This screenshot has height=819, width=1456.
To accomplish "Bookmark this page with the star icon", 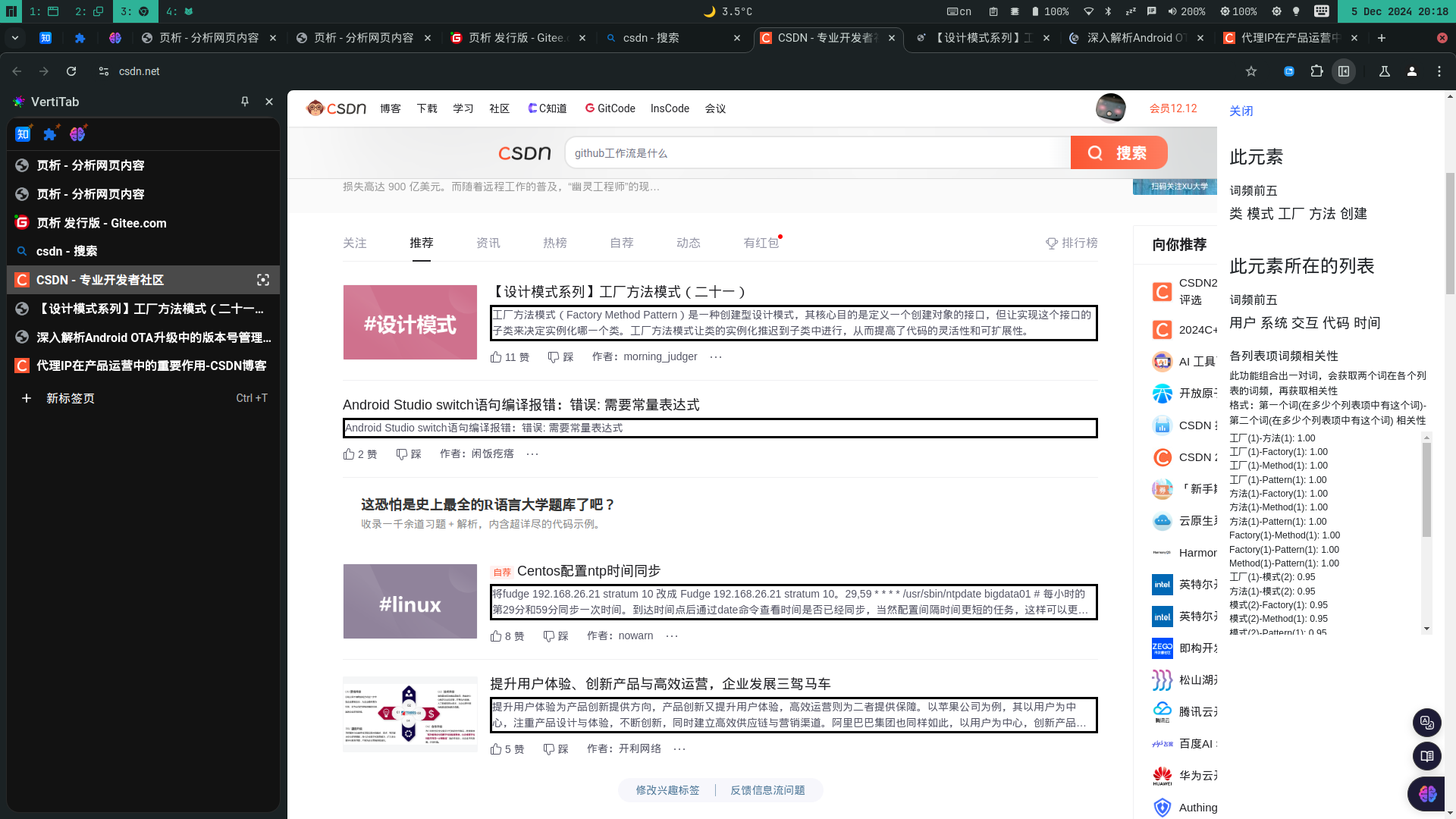I will (x=1251, y=71).
